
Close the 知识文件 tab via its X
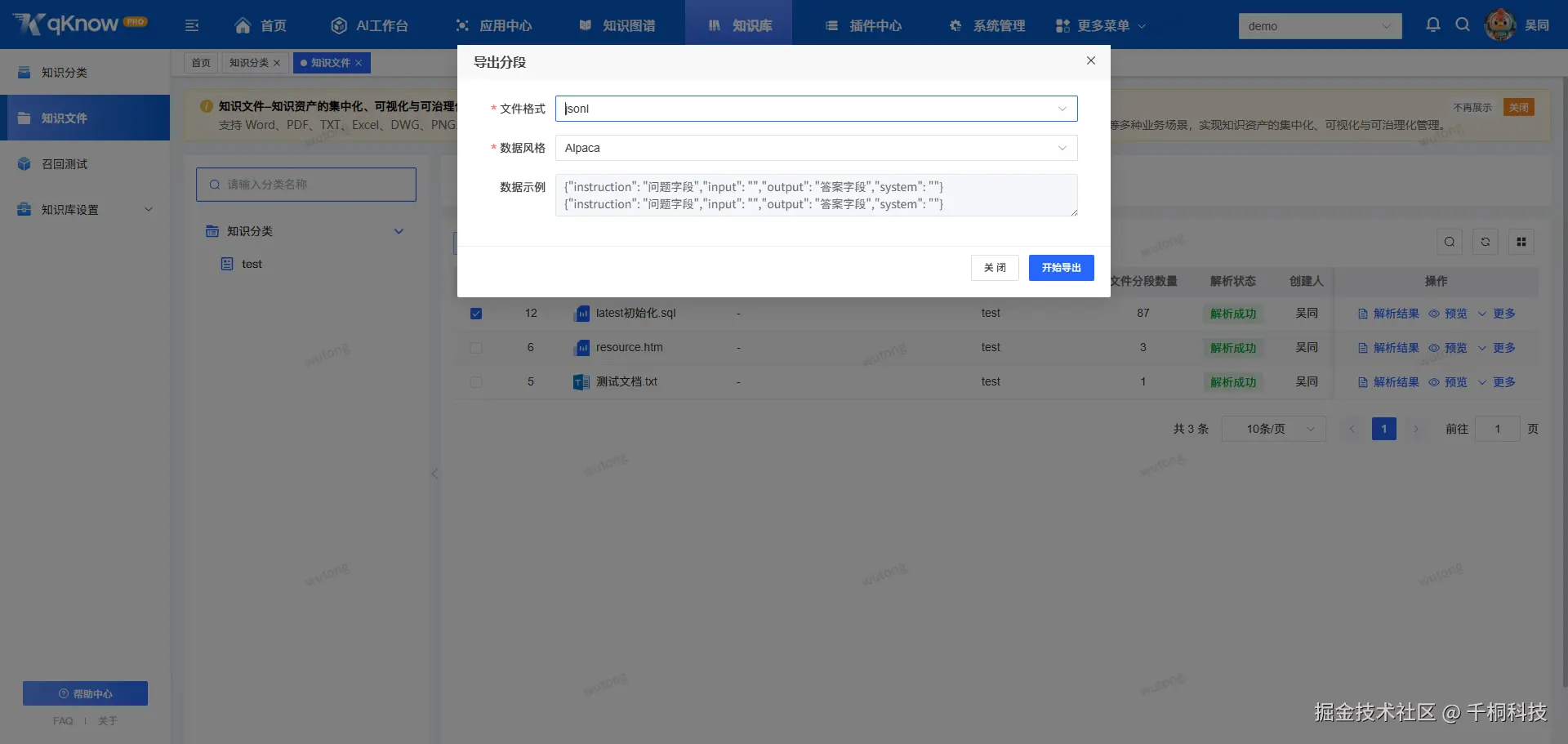pos(359,63)
